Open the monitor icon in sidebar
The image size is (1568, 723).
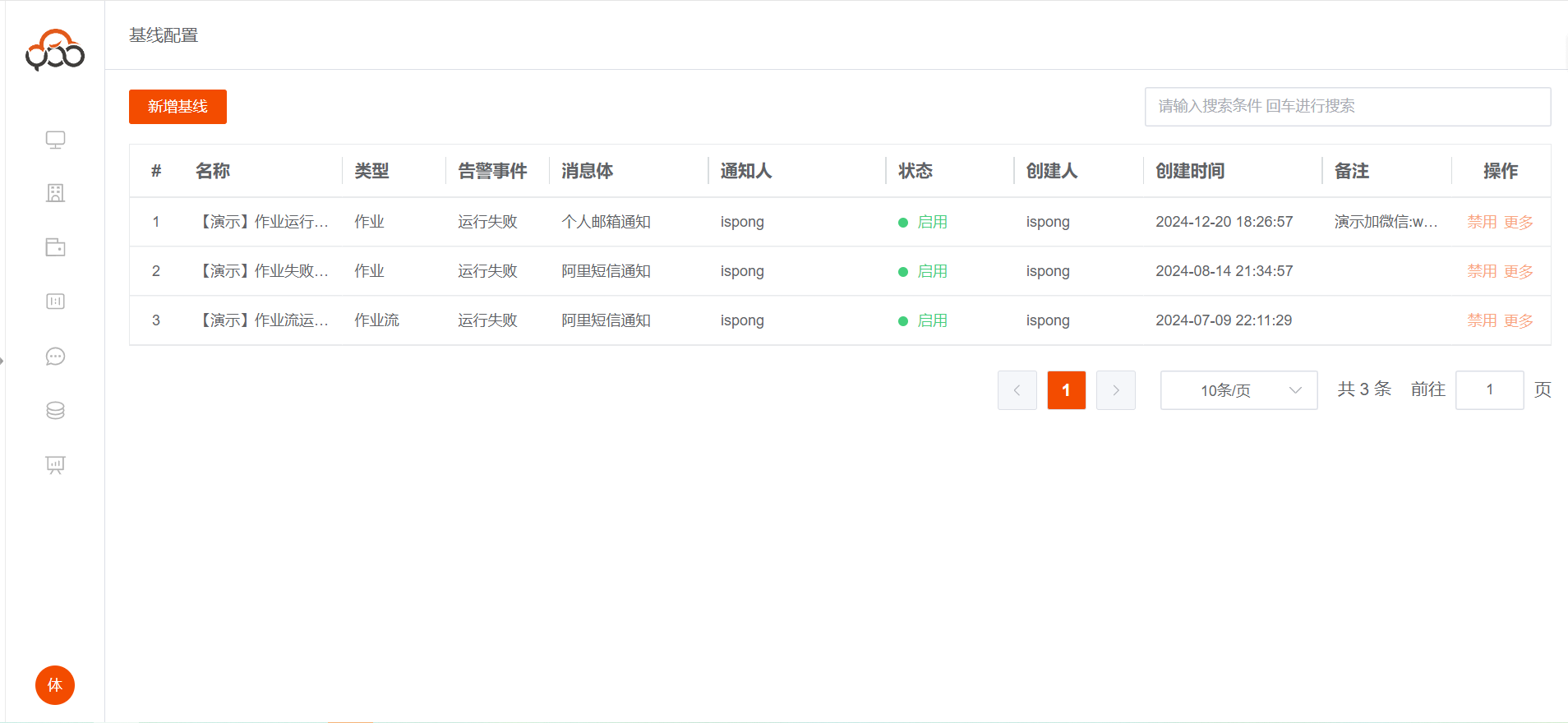pos(55,140)
